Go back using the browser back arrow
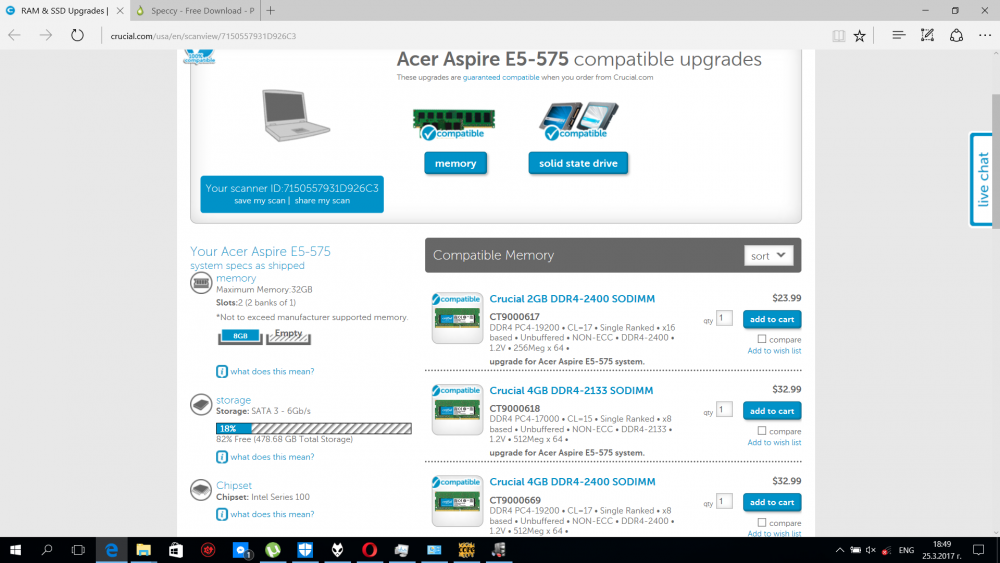1000x563 pixels. tap(15, 36)
